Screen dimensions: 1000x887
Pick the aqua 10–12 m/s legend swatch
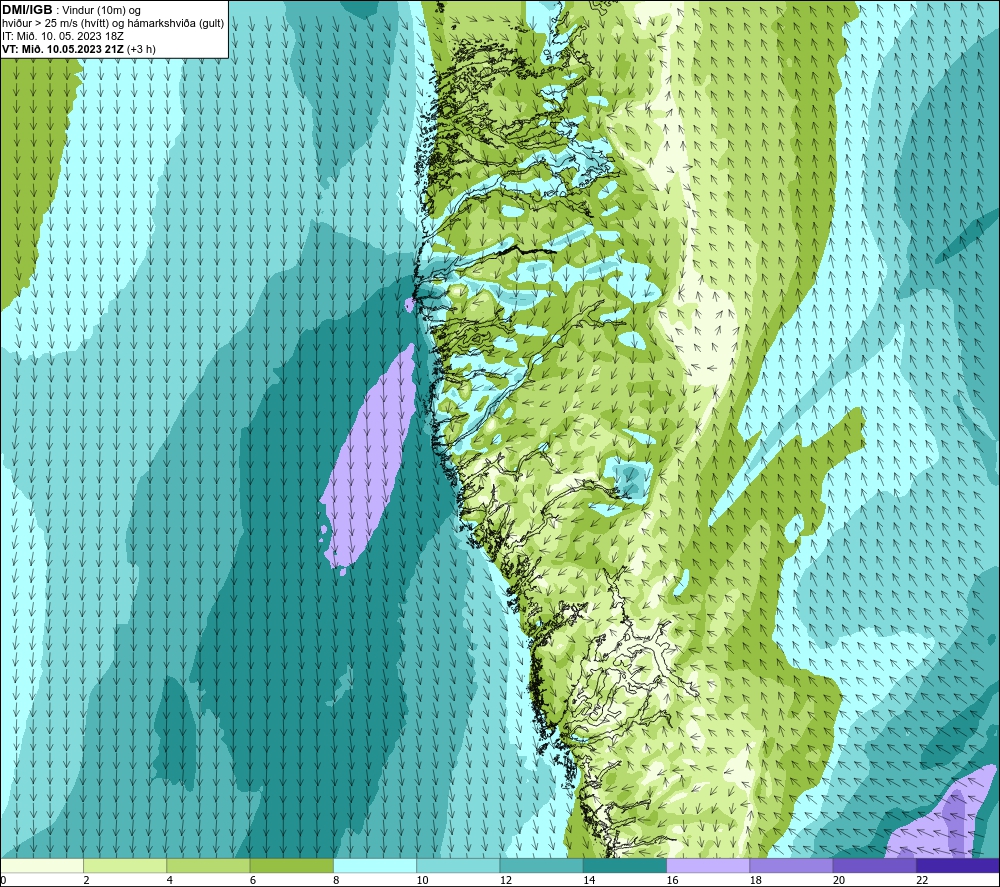[458, 865]
